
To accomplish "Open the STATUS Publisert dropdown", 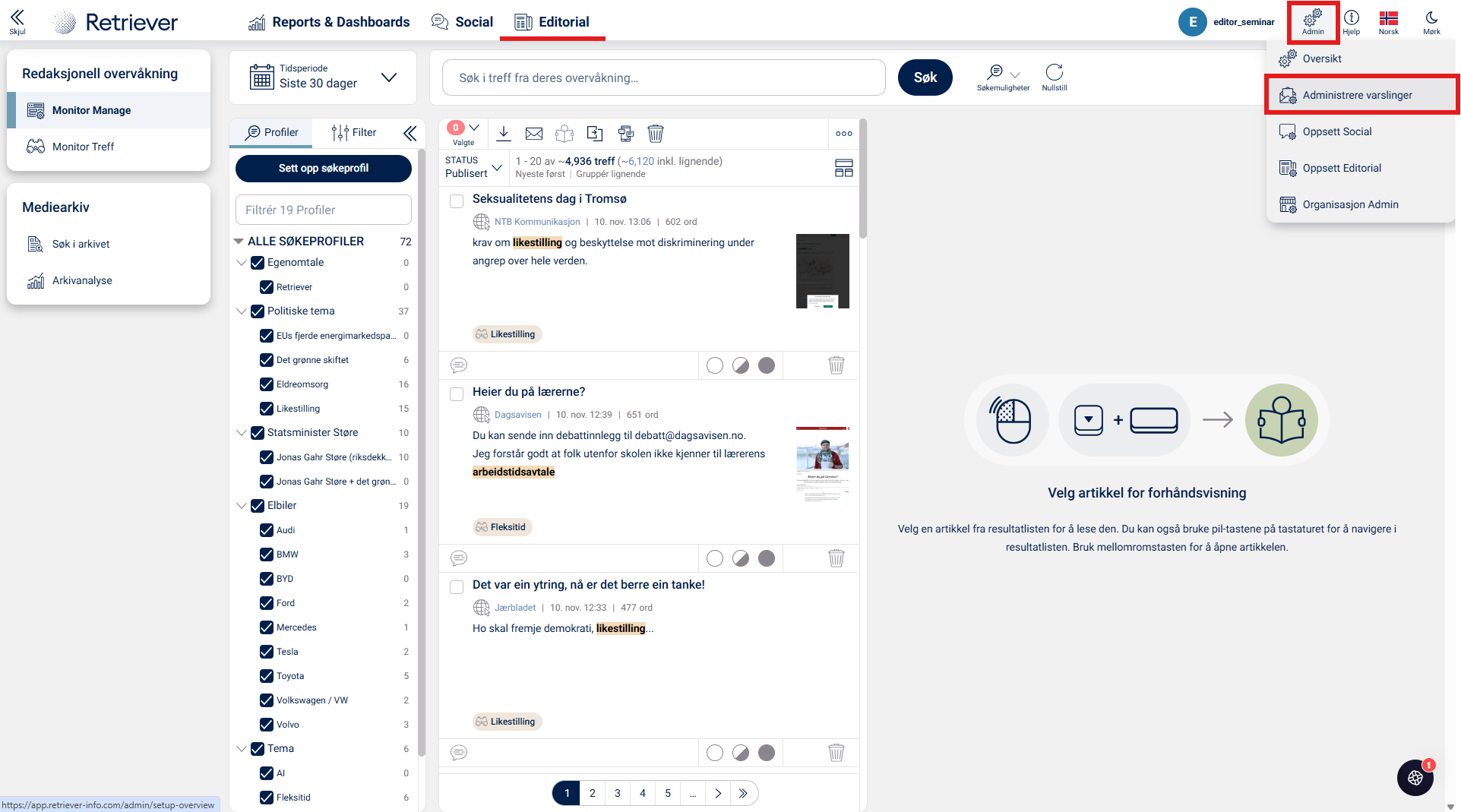I will click(x=473, y=167).
